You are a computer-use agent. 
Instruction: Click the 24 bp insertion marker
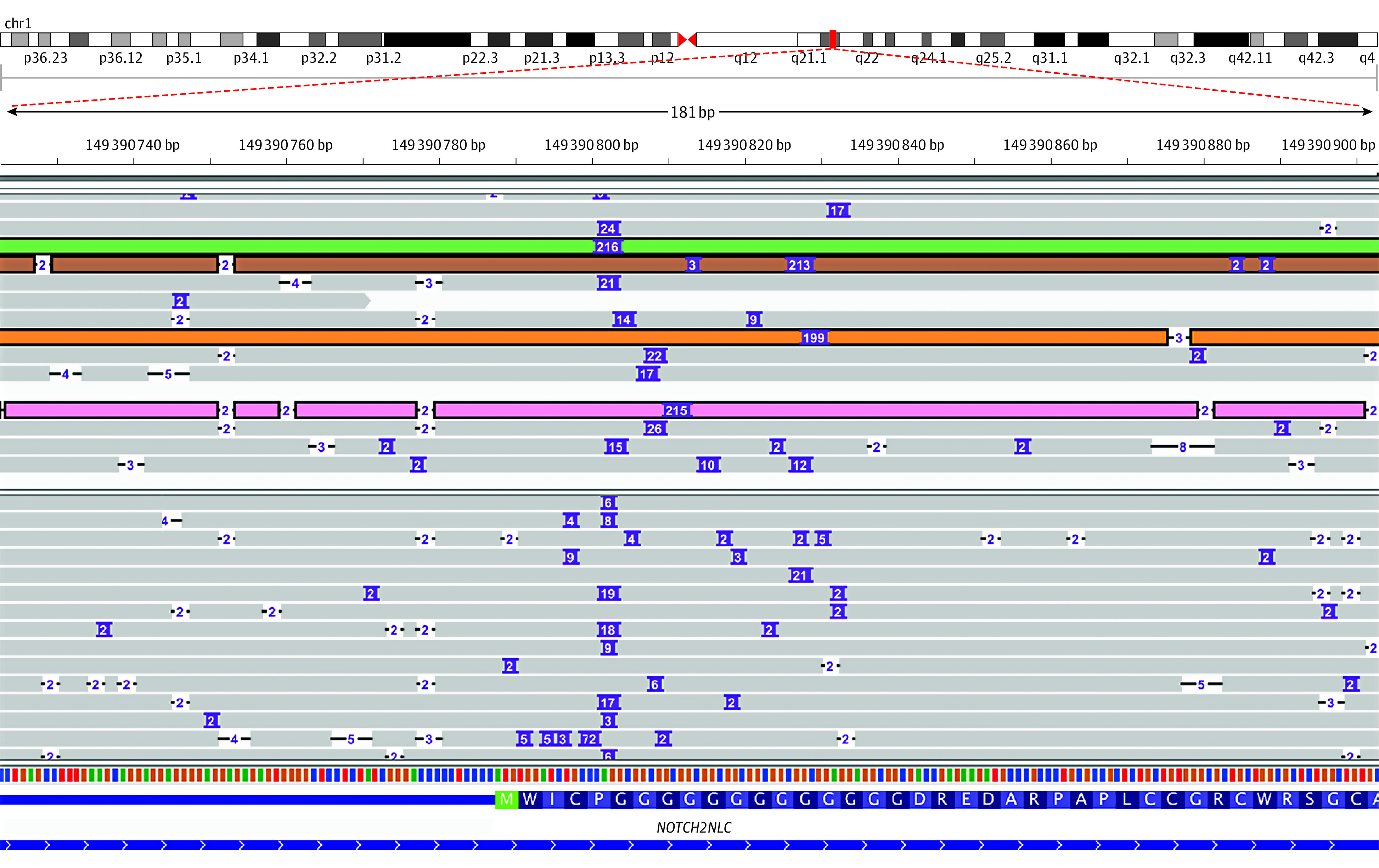(608, 229)
